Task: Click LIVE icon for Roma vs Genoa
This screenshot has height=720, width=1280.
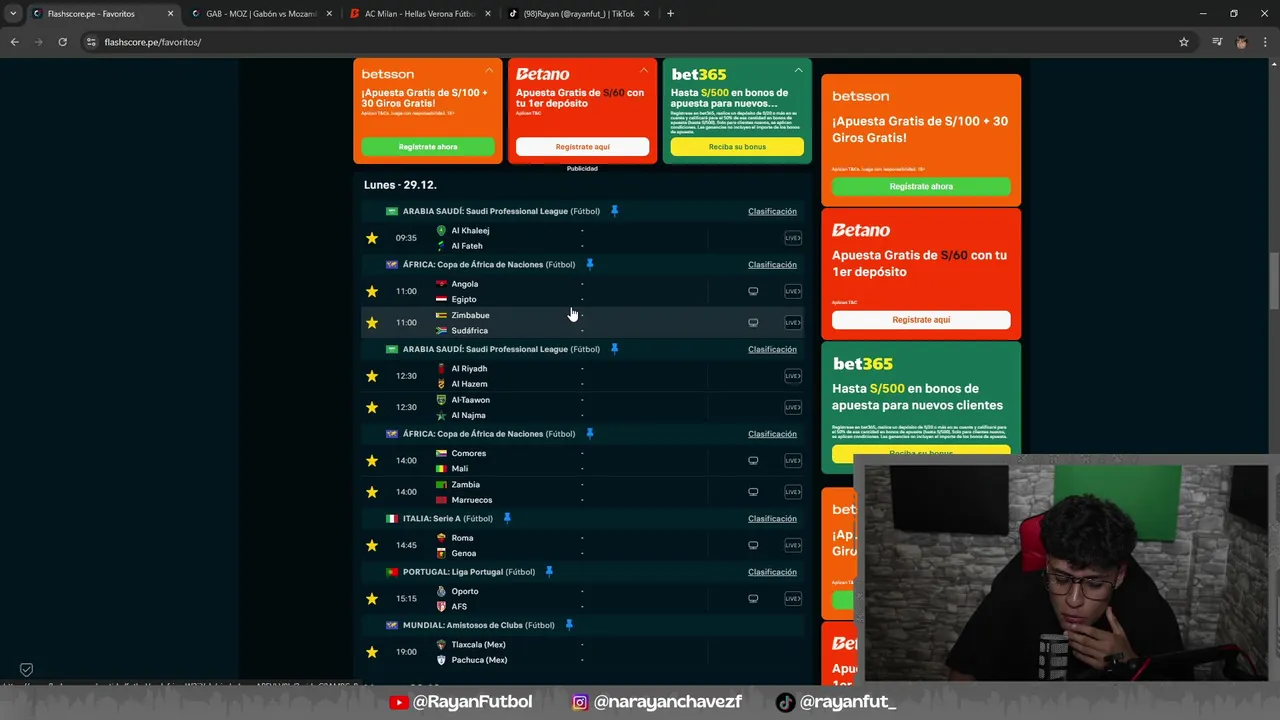Action: (793, 545)
